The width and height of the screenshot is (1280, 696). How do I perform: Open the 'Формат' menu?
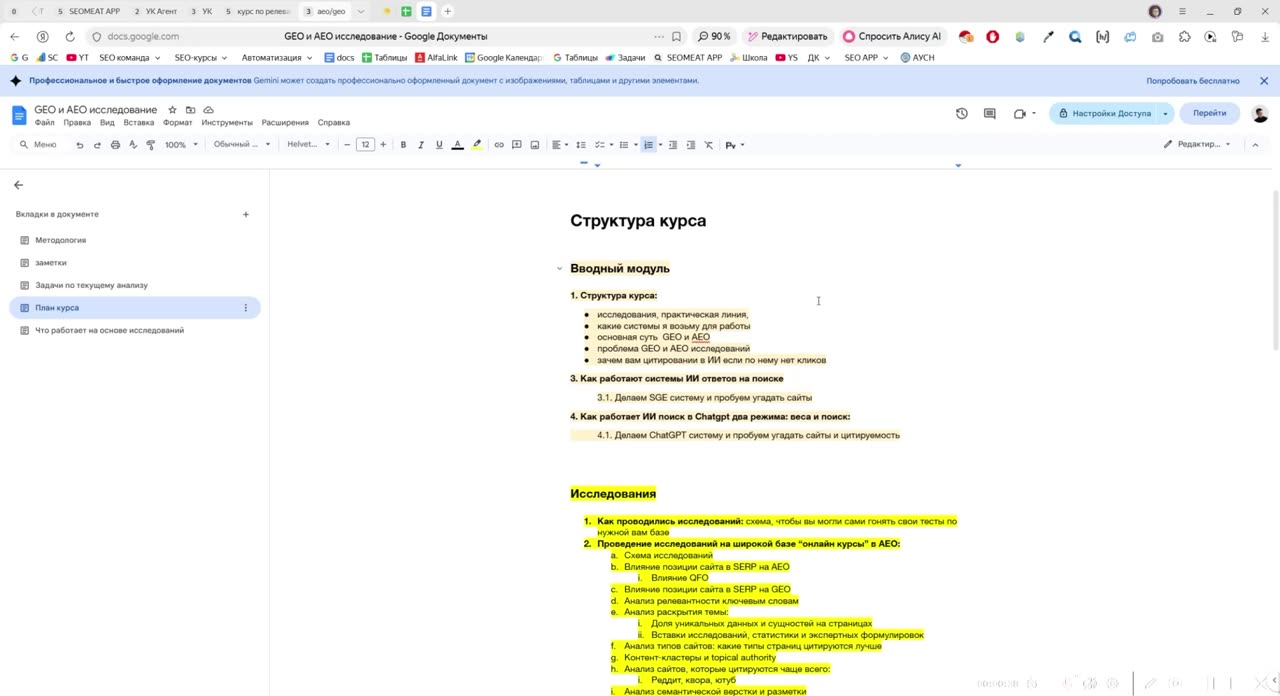[x=177, y=123]
